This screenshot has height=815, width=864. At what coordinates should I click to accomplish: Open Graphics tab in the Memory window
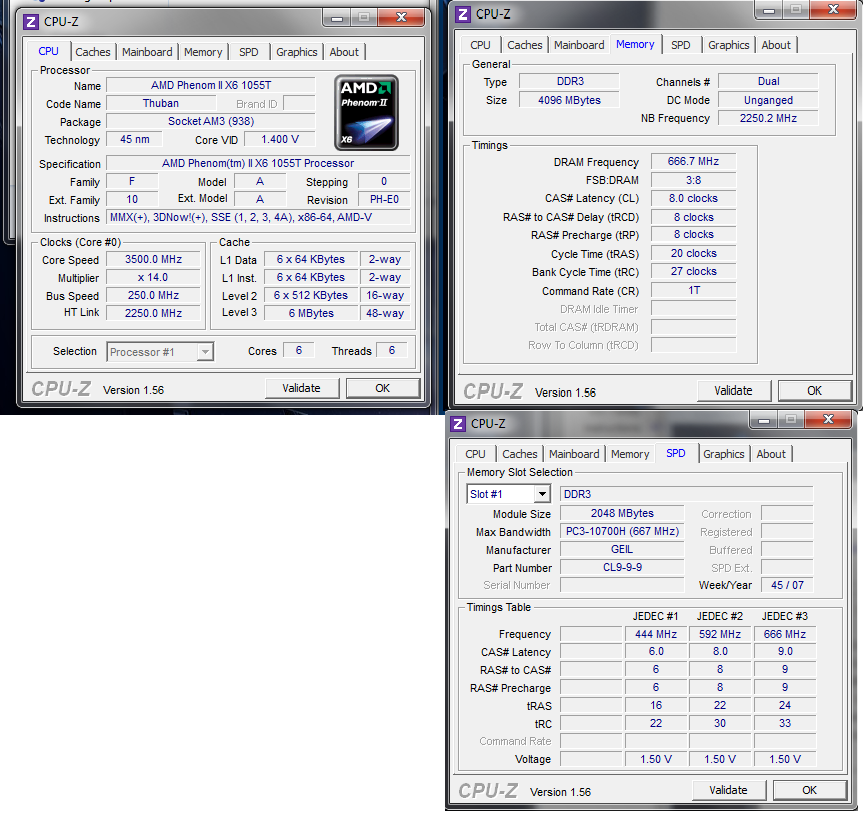coord(728,45)
